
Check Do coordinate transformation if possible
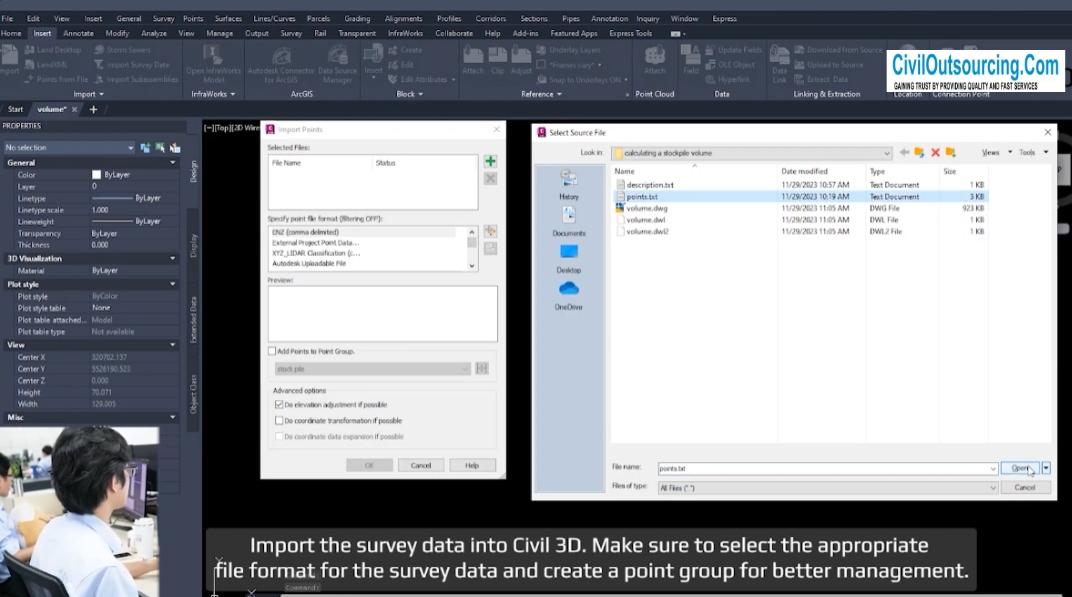pos(279,421)
